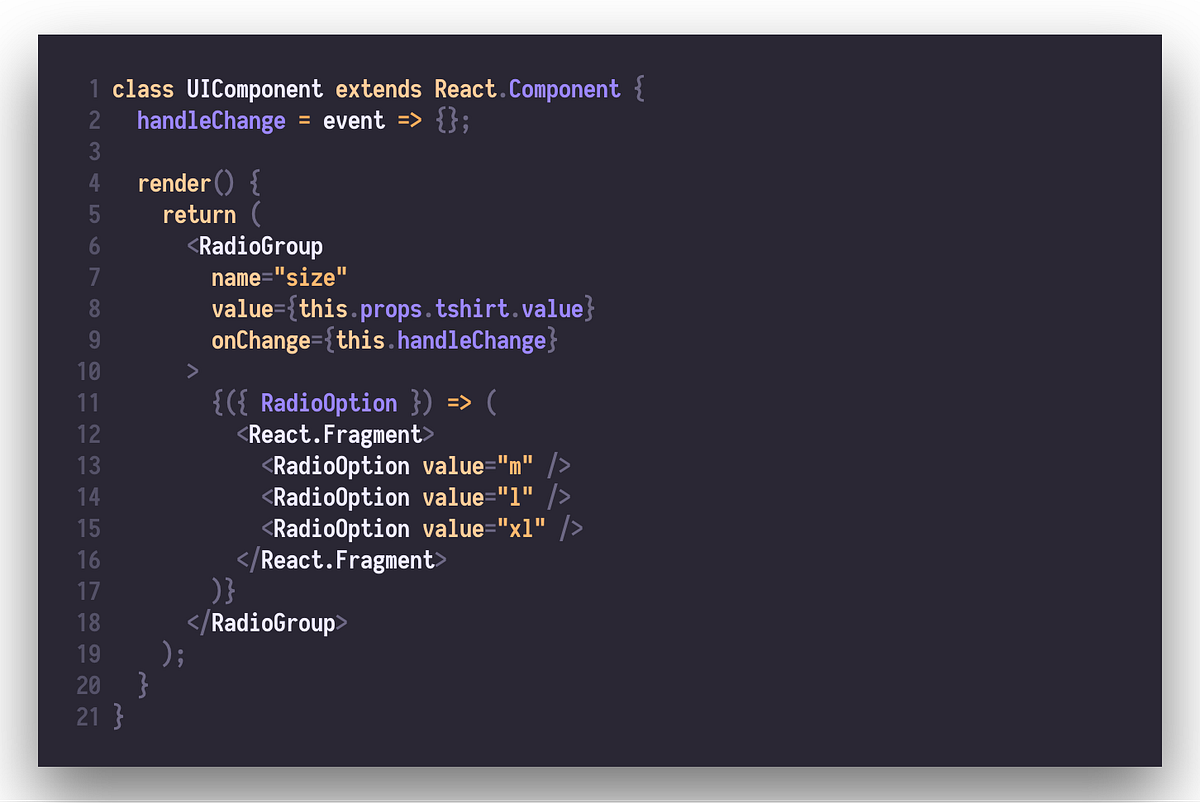1200x803 pixels.
Task: Select the value="xl" attribute on line 15
Action: (483, 529)
